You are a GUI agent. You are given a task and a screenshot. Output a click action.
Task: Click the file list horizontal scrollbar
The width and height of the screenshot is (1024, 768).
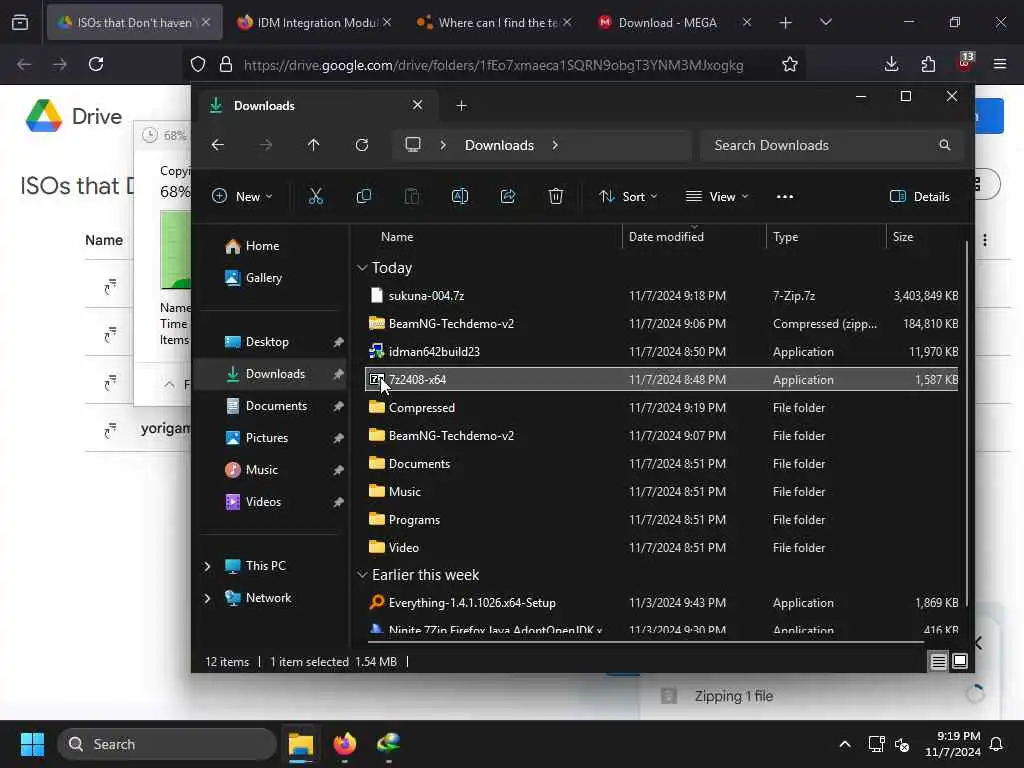(646, 643)
